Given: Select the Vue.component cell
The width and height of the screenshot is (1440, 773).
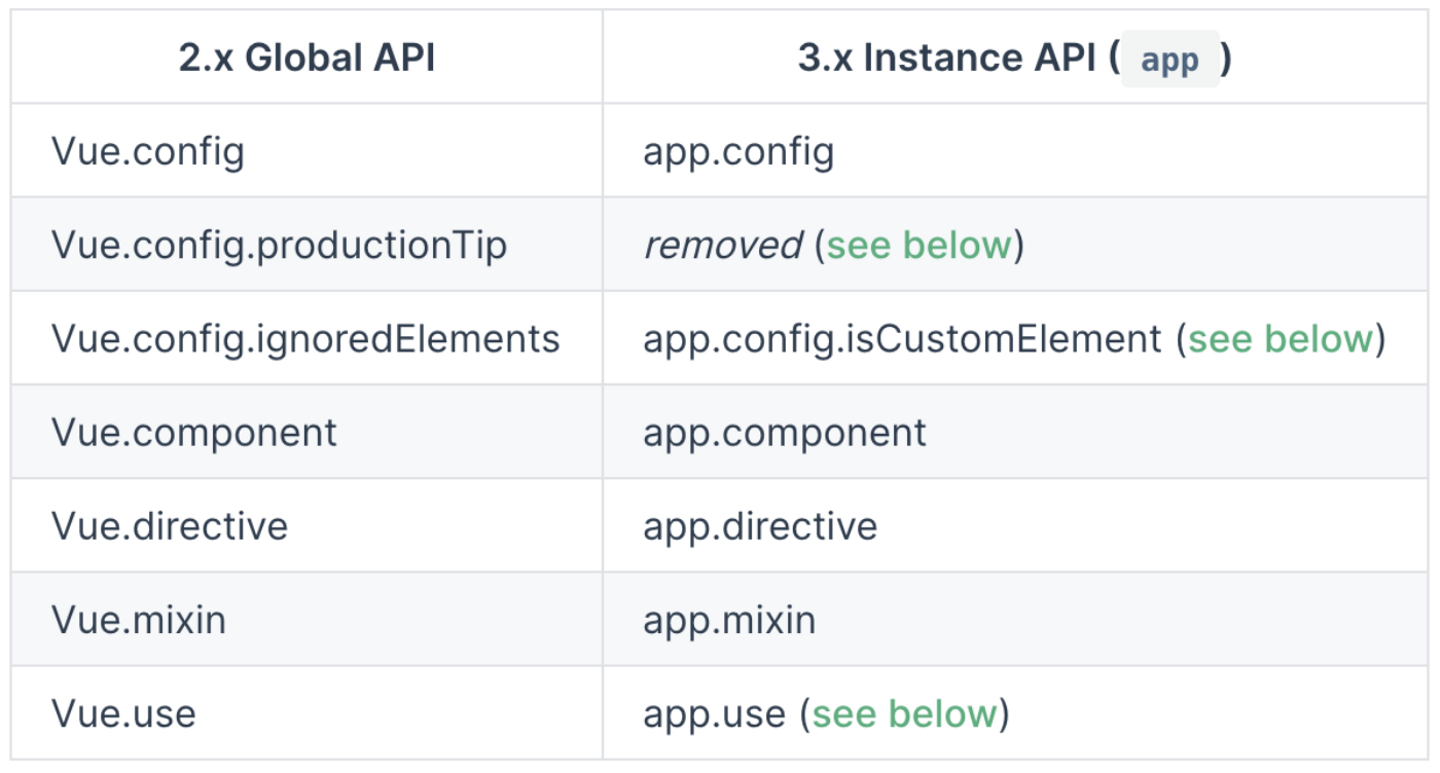Looking at the screenshot, I should (x=194, y=433).
